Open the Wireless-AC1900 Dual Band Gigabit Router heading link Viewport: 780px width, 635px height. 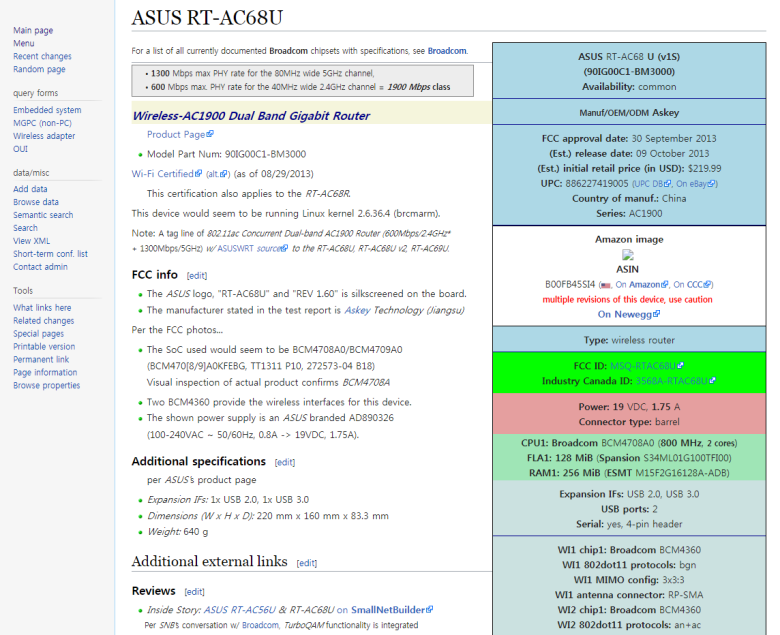(251, 116)
